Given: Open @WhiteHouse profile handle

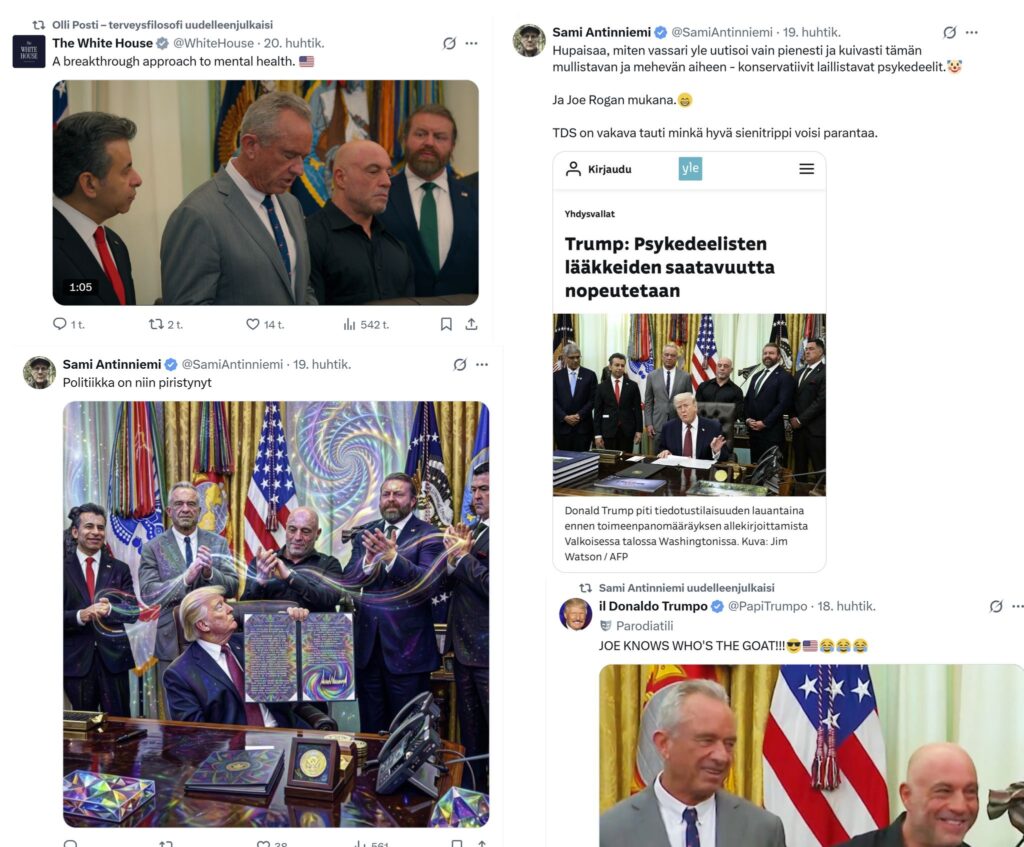Looking at the screenshot, I should coord(214,43).
